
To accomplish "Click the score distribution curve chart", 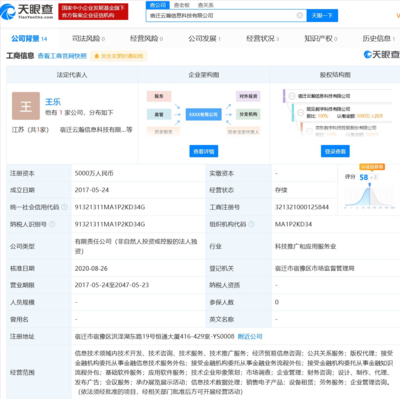I will pyautogui.click(x=369, y=195).
